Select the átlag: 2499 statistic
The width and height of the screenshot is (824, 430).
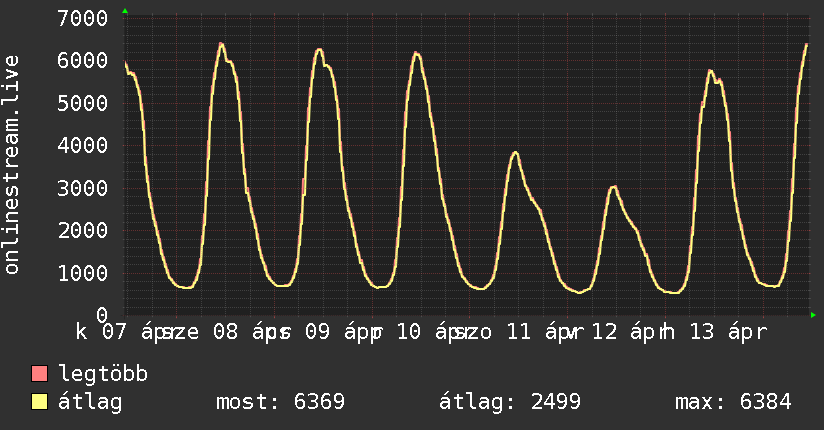(x=510, y=402)
